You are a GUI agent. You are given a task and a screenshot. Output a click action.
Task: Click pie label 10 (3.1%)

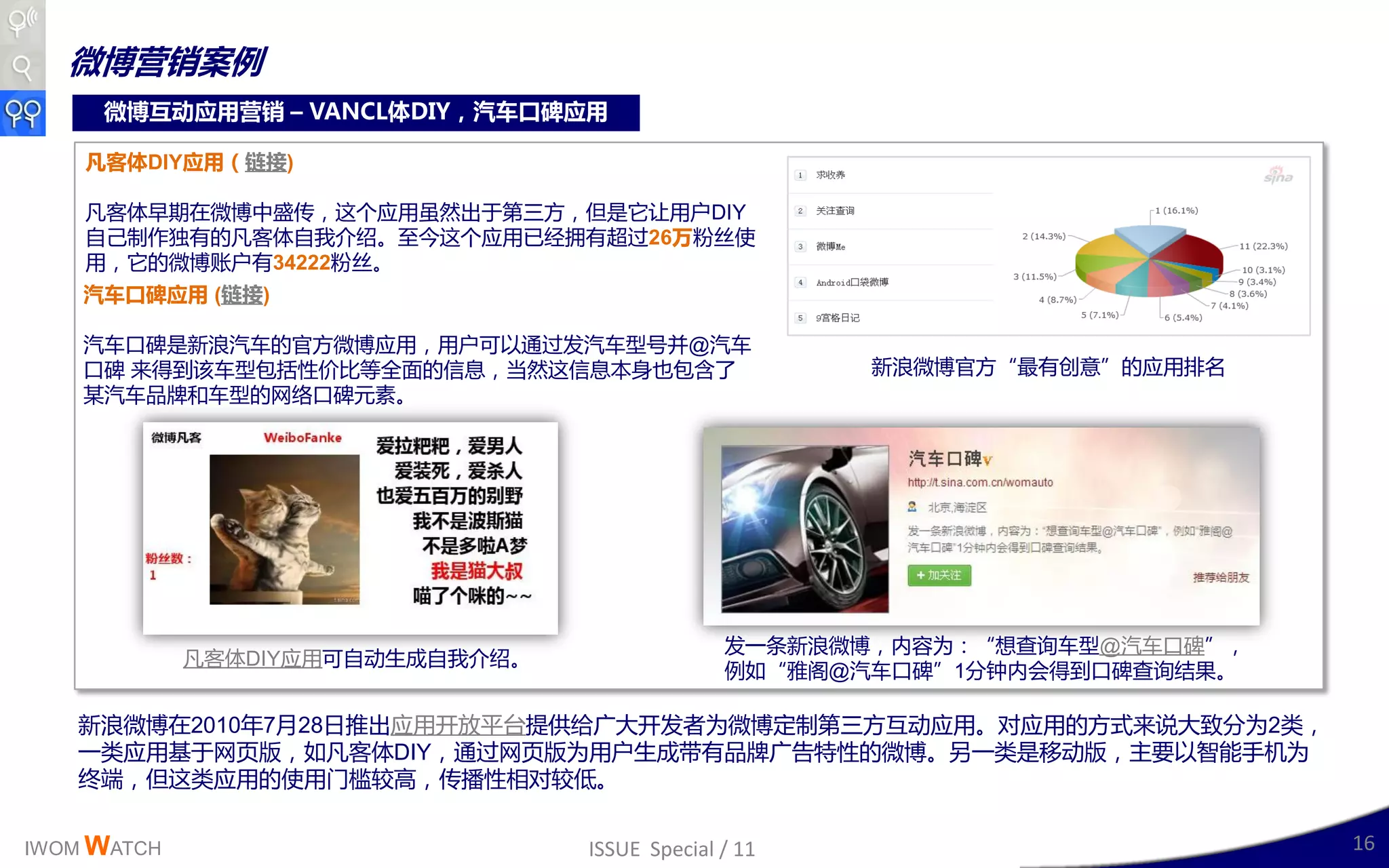1264,270
